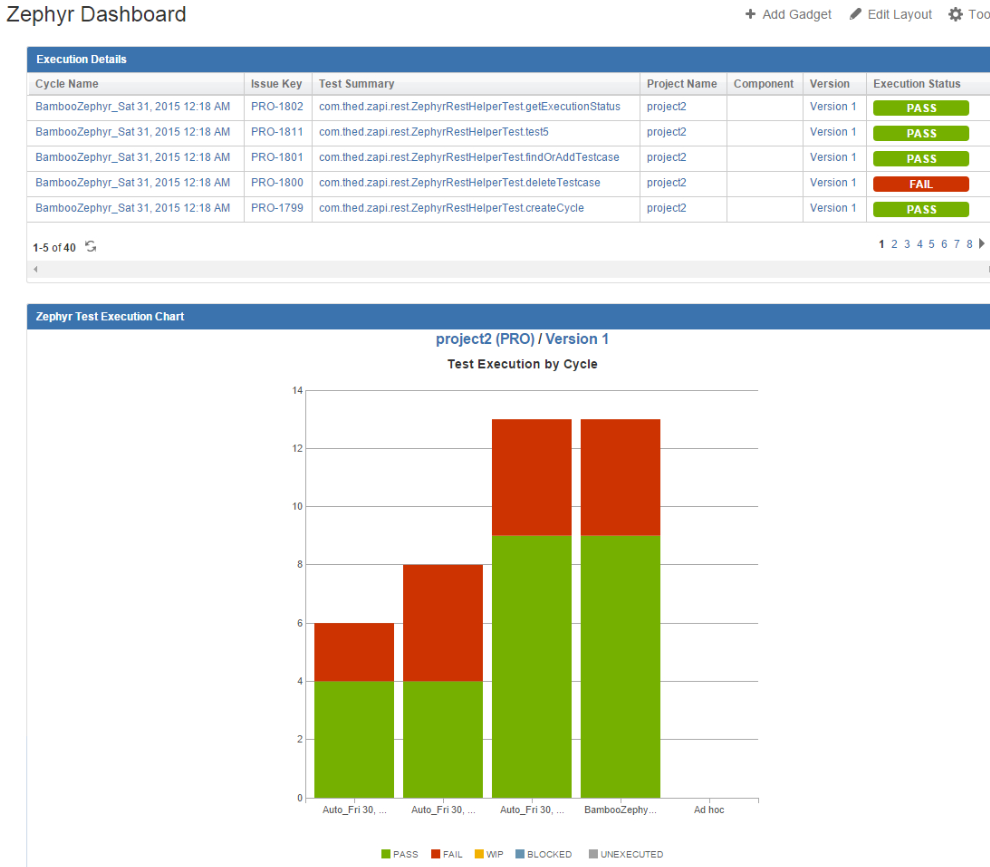Click red FAIL segment of BambooZephyr bar
This screenshot has height=867, width=990.
[620, 477]
